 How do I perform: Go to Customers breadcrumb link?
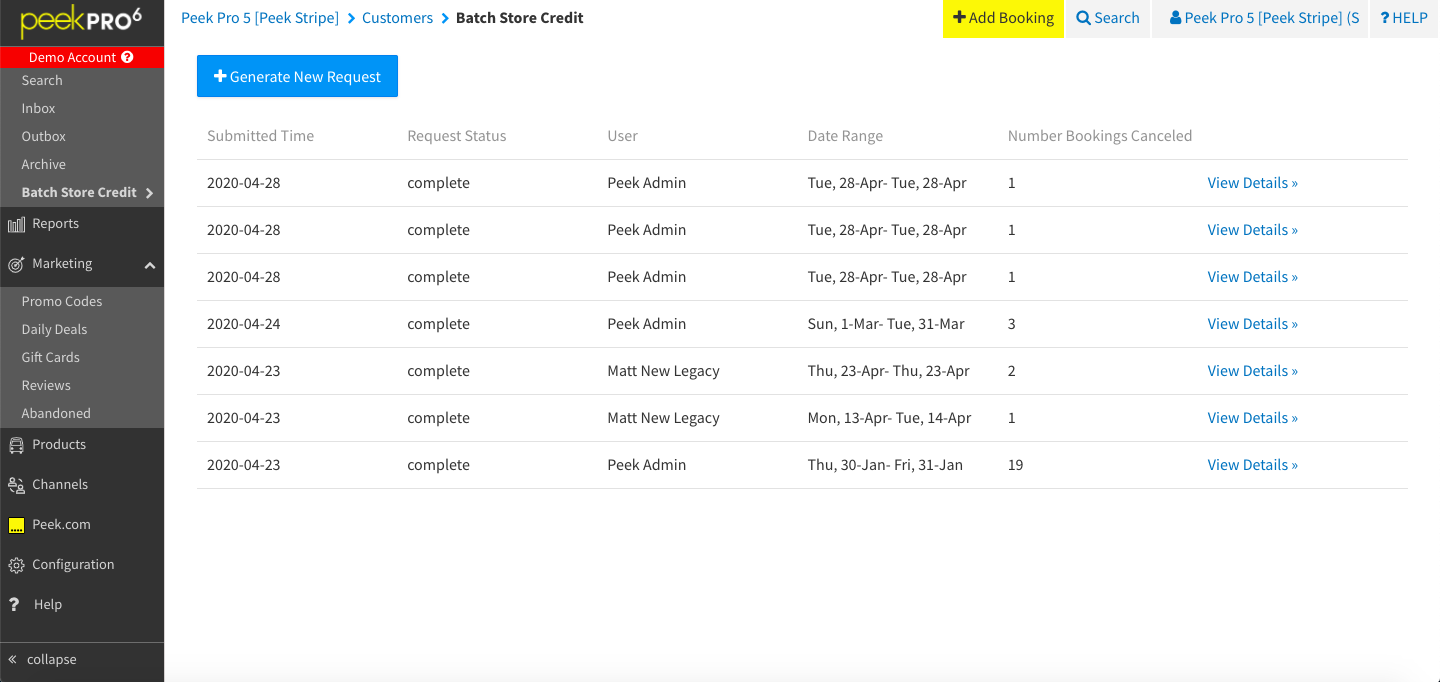pyautogui.click(x=397, y=18)
